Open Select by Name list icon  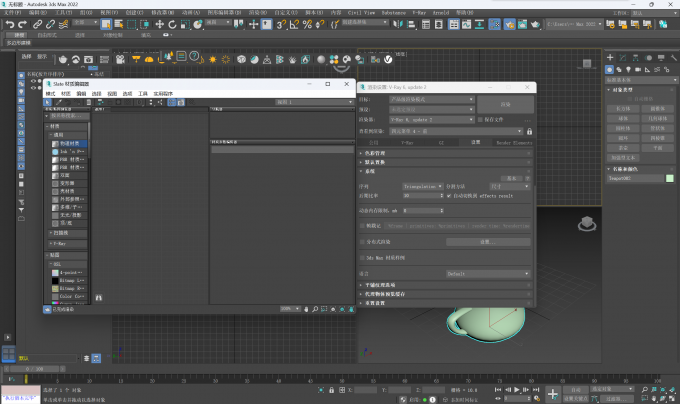118,24
